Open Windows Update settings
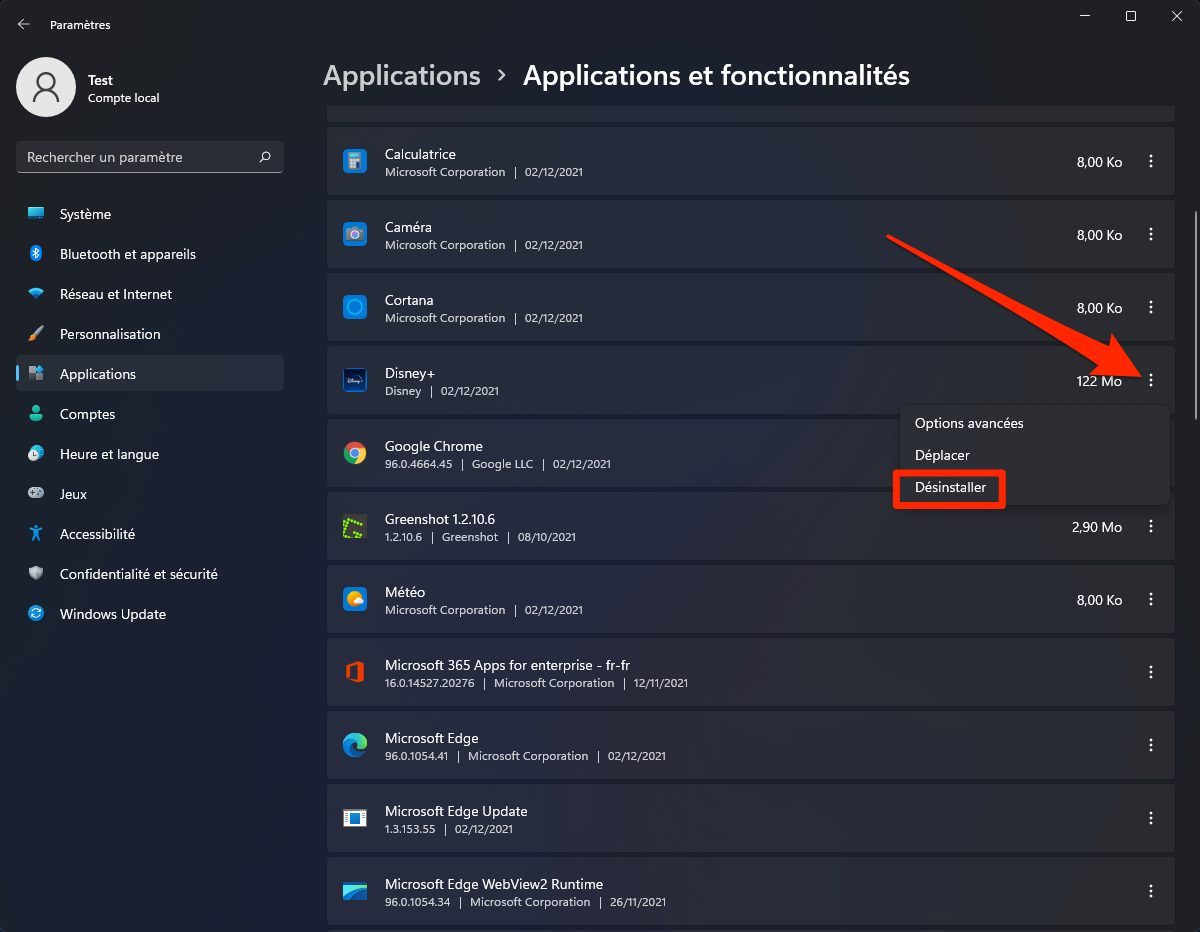This screenshot has height=932, width=1200. [x=150, y=614]
